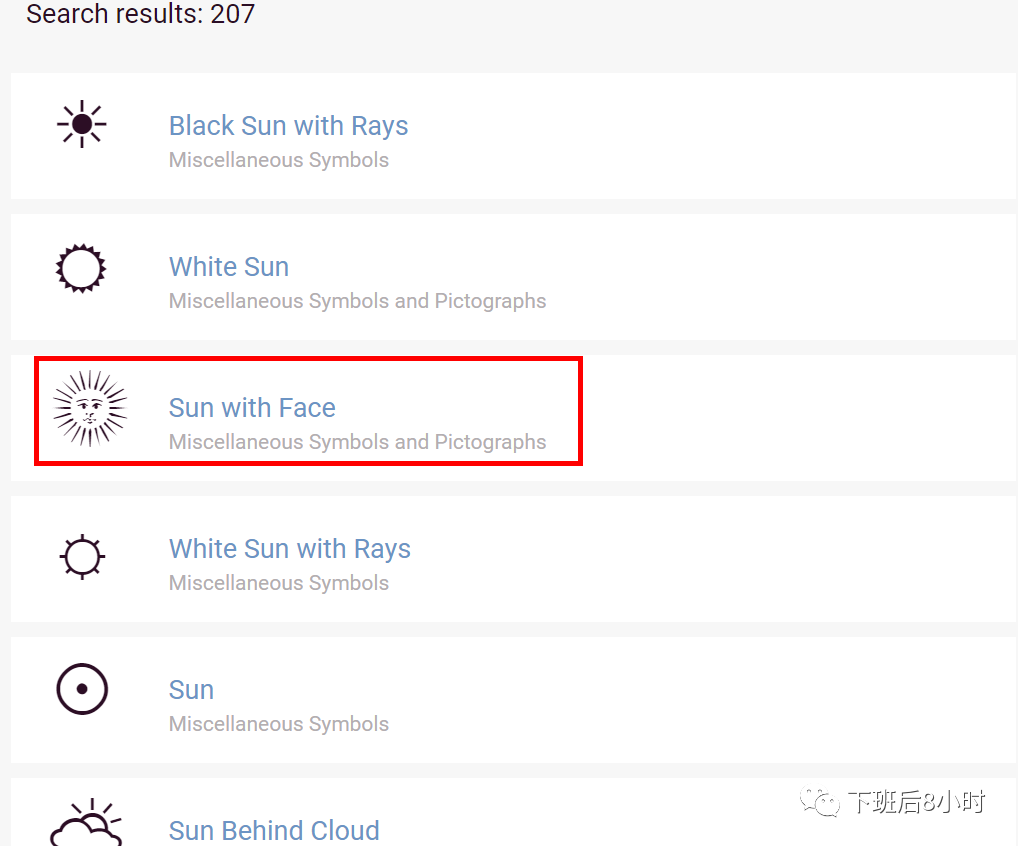Follow the "Sun with Face" title link
The width and height of the screenshot is (1018, 846).
pos(252,408)
